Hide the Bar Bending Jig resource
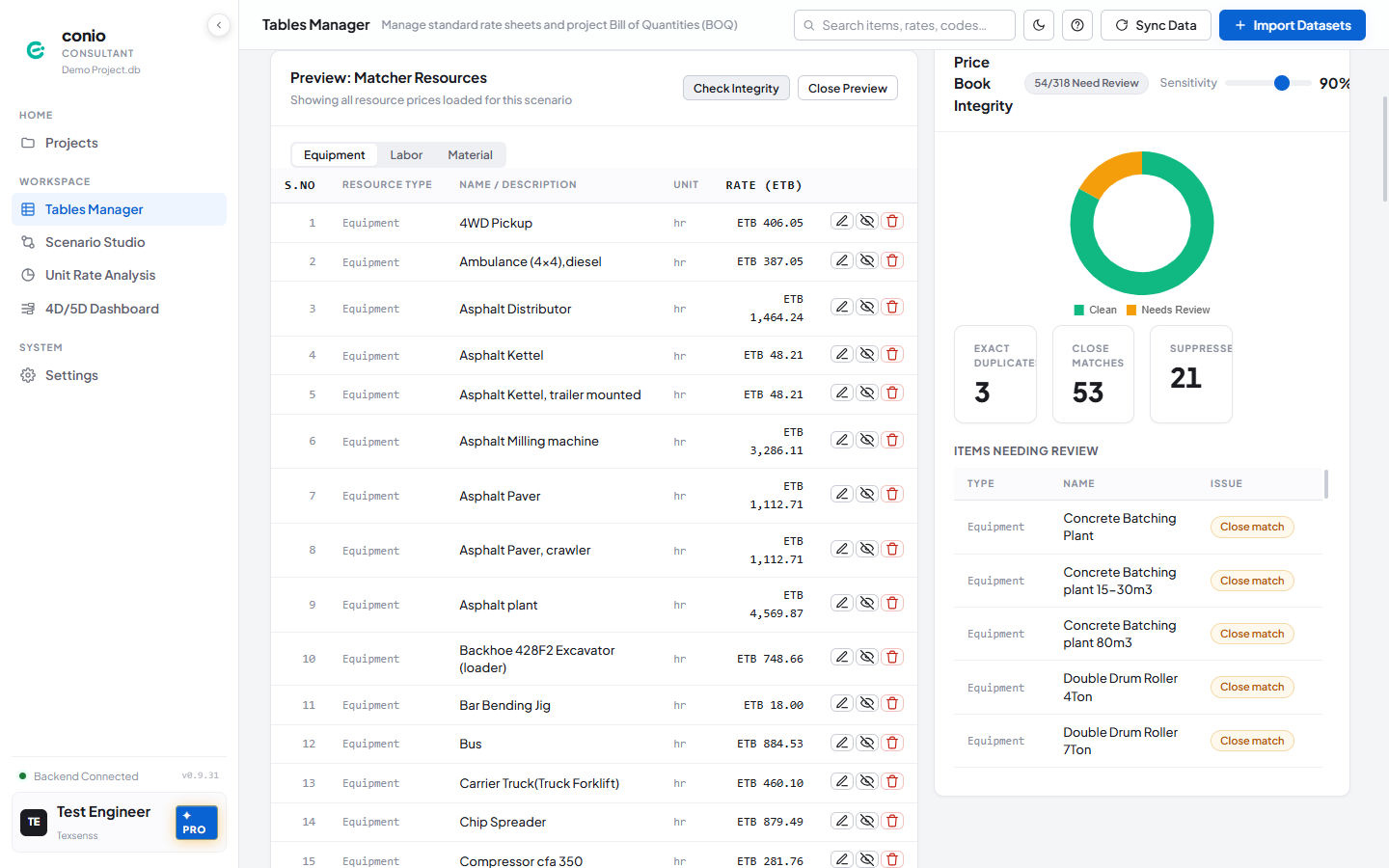The width and height of the screenshot is (1389, 868). 867,704
